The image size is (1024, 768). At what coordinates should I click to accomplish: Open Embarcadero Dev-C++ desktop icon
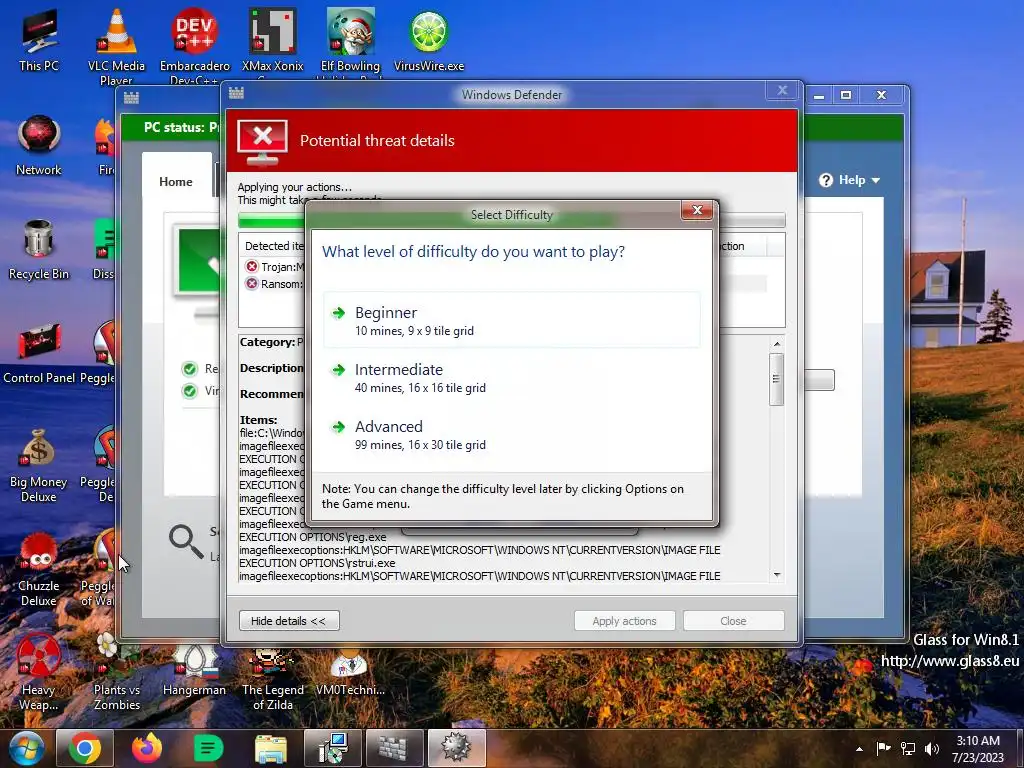point(195,46)
